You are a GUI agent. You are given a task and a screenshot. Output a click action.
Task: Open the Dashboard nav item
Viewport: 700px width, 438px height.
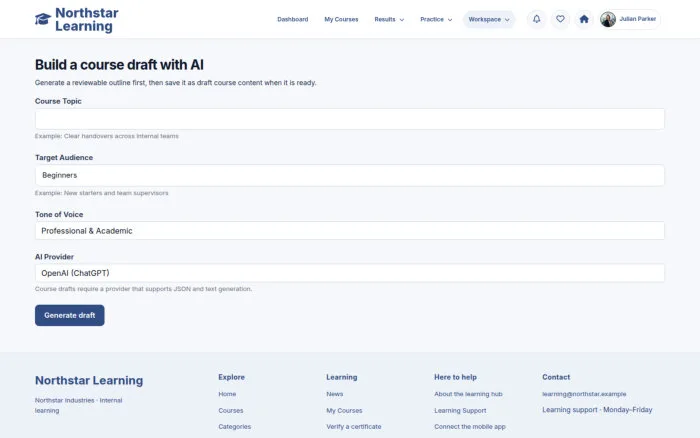point(292,19)
